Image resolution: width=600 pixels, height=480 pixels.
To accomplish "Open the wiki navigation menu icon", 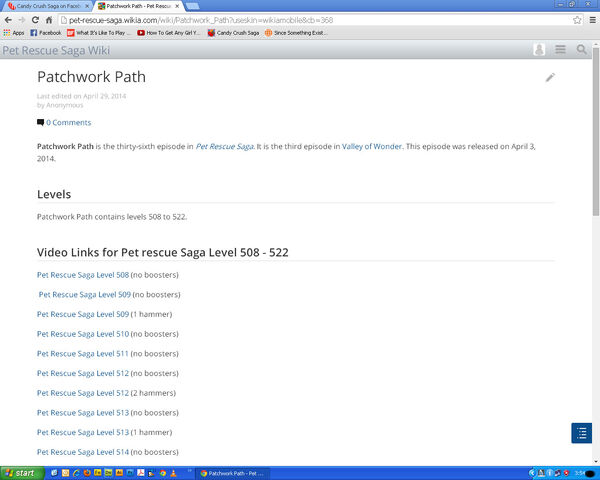I will click(560, 49).
